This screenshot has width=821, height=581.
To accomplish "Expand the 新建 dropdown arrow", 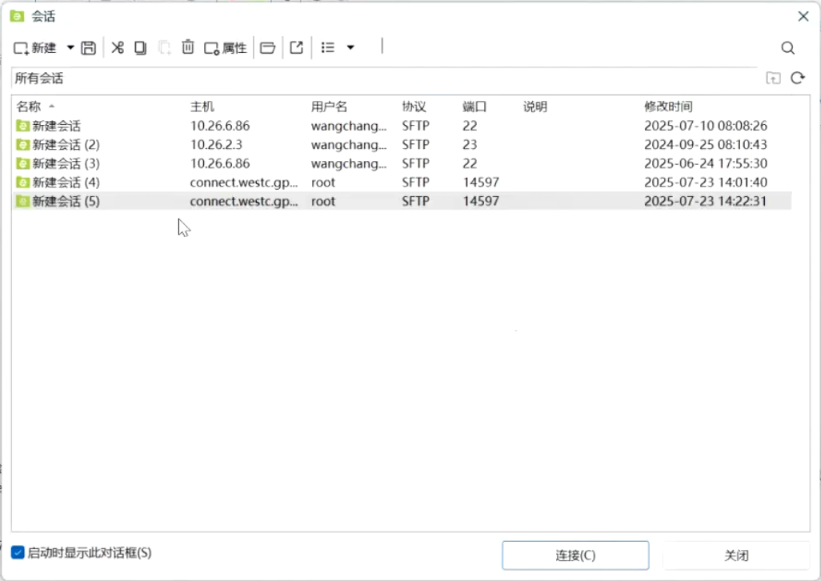I will [70, 48].
